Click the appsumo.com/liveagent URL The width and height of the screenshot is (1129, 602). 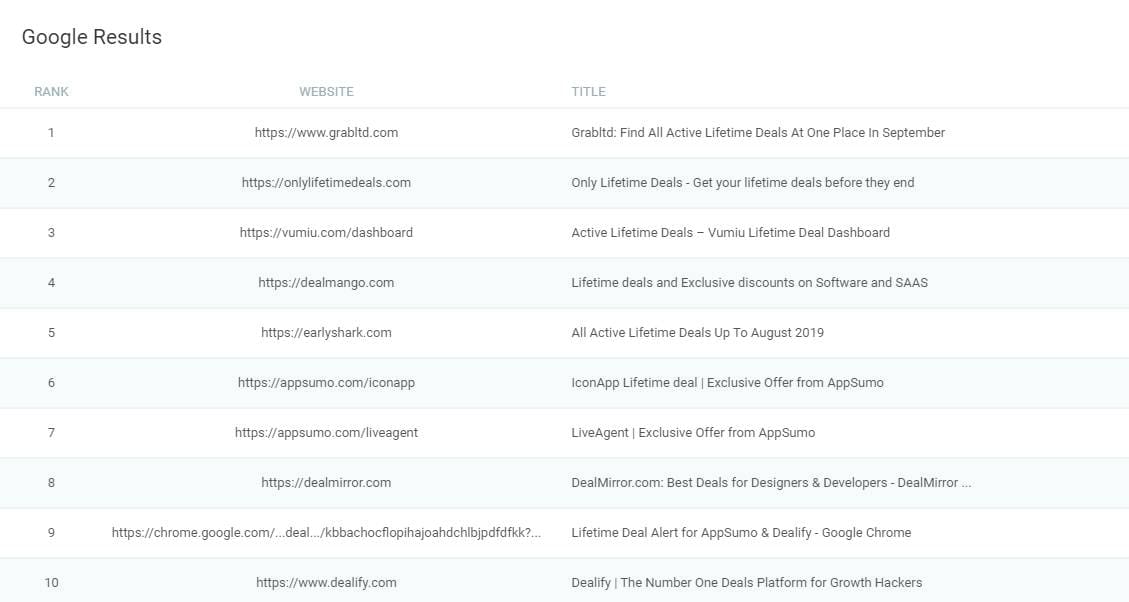tap(326, 432)
